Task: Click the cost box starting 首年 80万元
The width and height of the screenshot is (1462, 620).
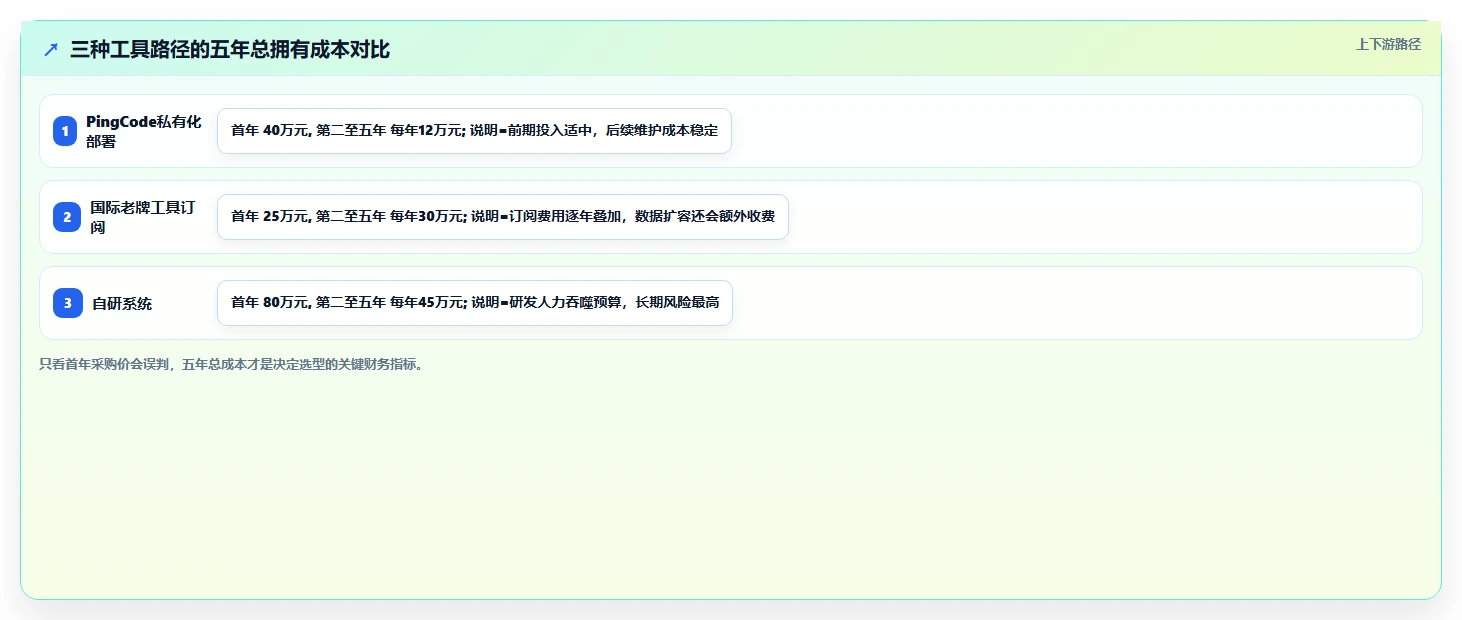Action: point(475,303)
